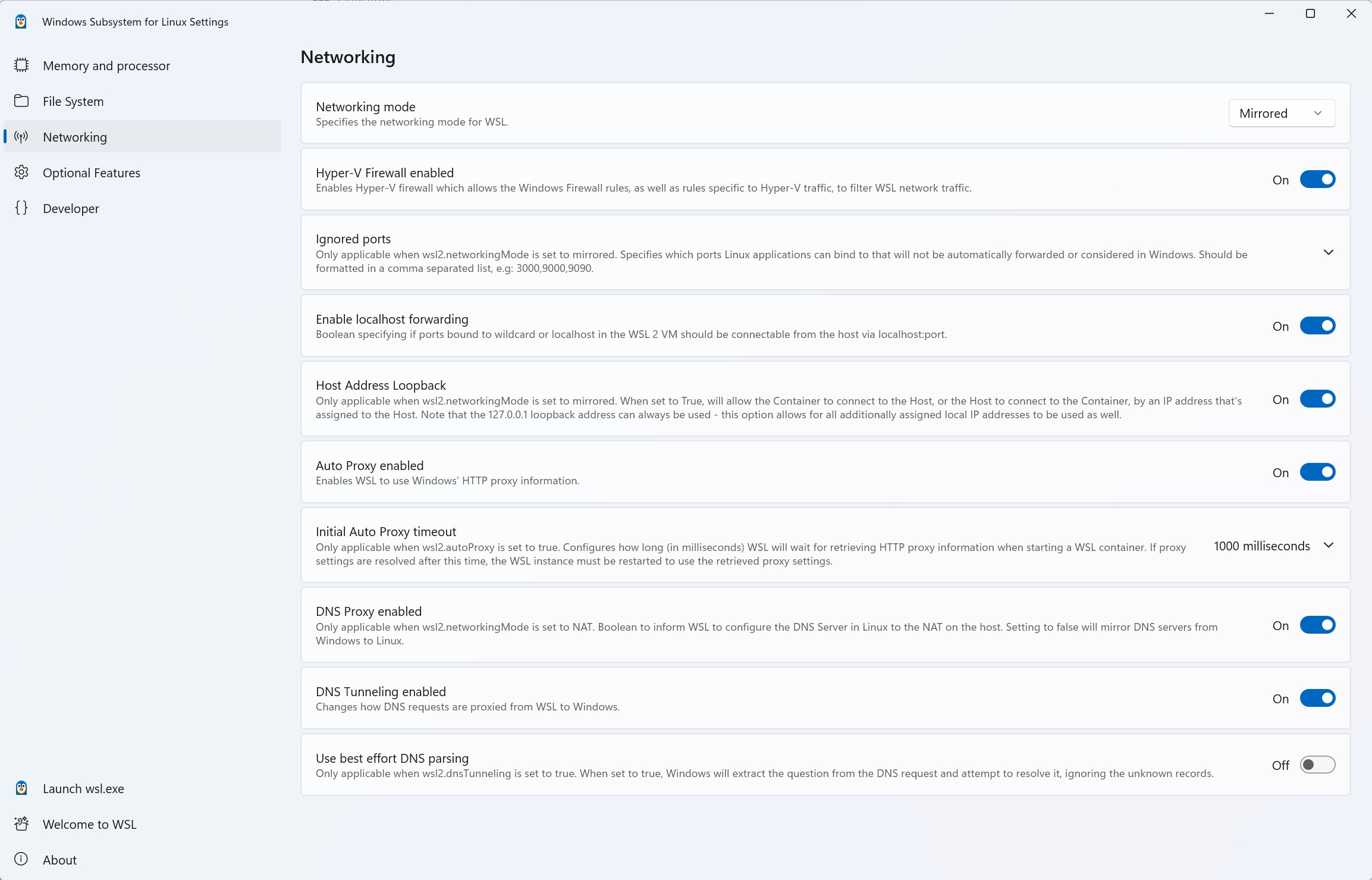Click the File System folder icon

(x=21, y=101)
